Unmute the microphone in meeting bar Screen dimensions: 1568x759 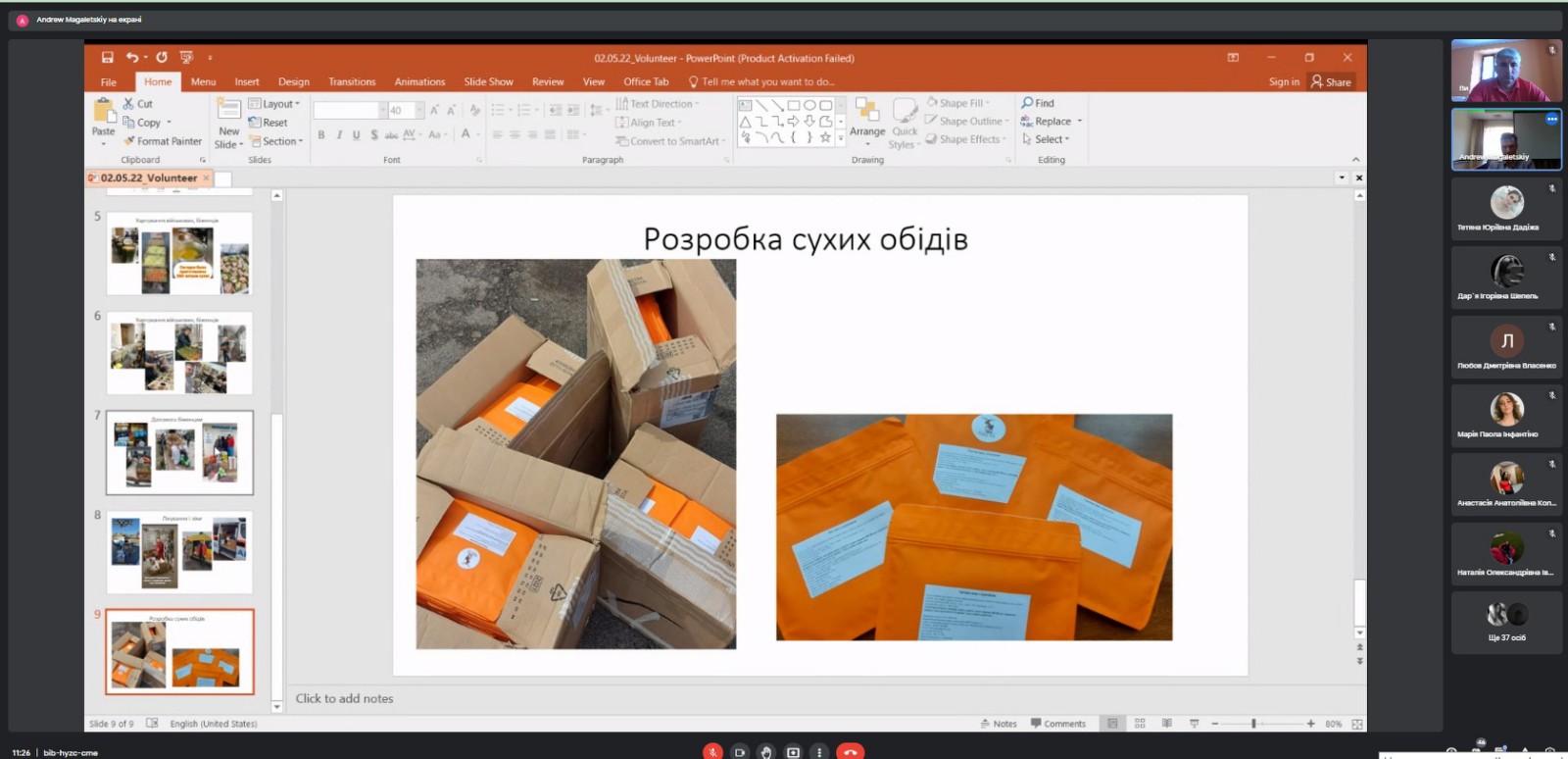[x=712, y=752]
